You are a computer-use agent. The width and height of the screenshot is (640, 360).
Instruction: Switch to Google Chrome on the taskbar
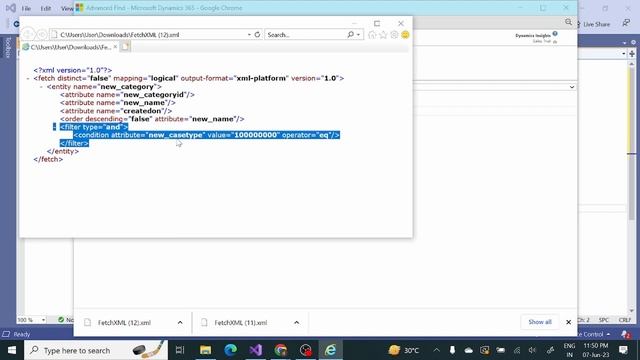(281, 350)
